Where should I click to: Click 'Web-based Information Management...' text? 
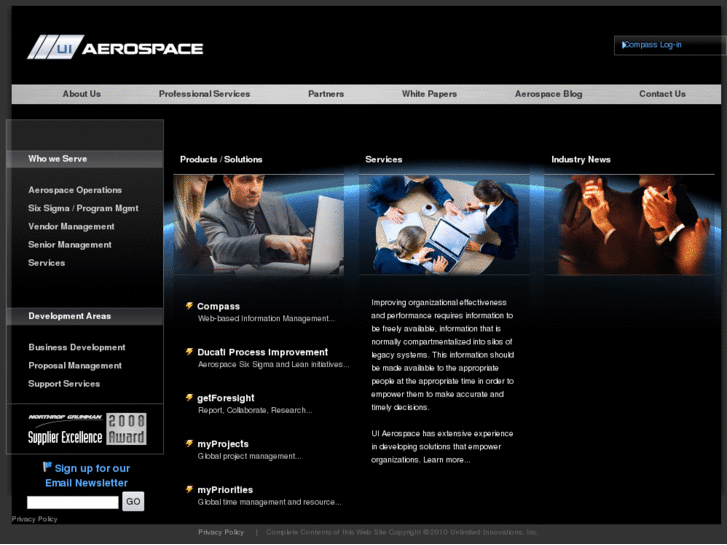[266, 319]
